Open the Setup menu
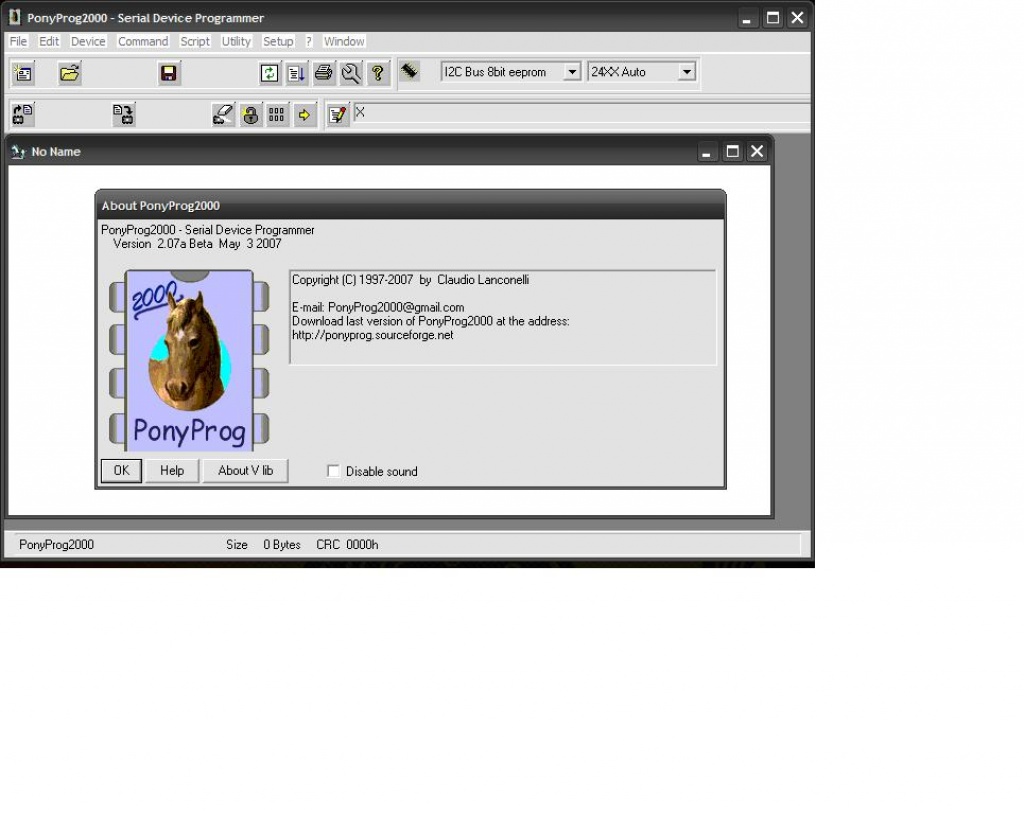 [x=278, y=41]
